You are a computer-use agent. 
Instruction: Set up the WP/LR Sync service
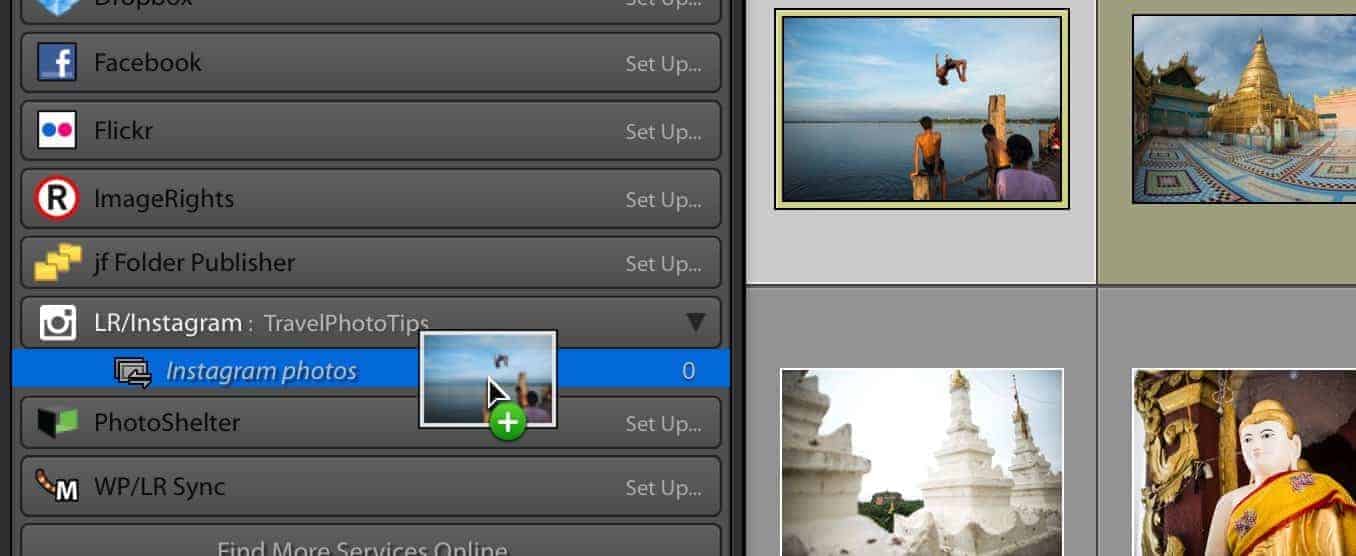(663, 488)
